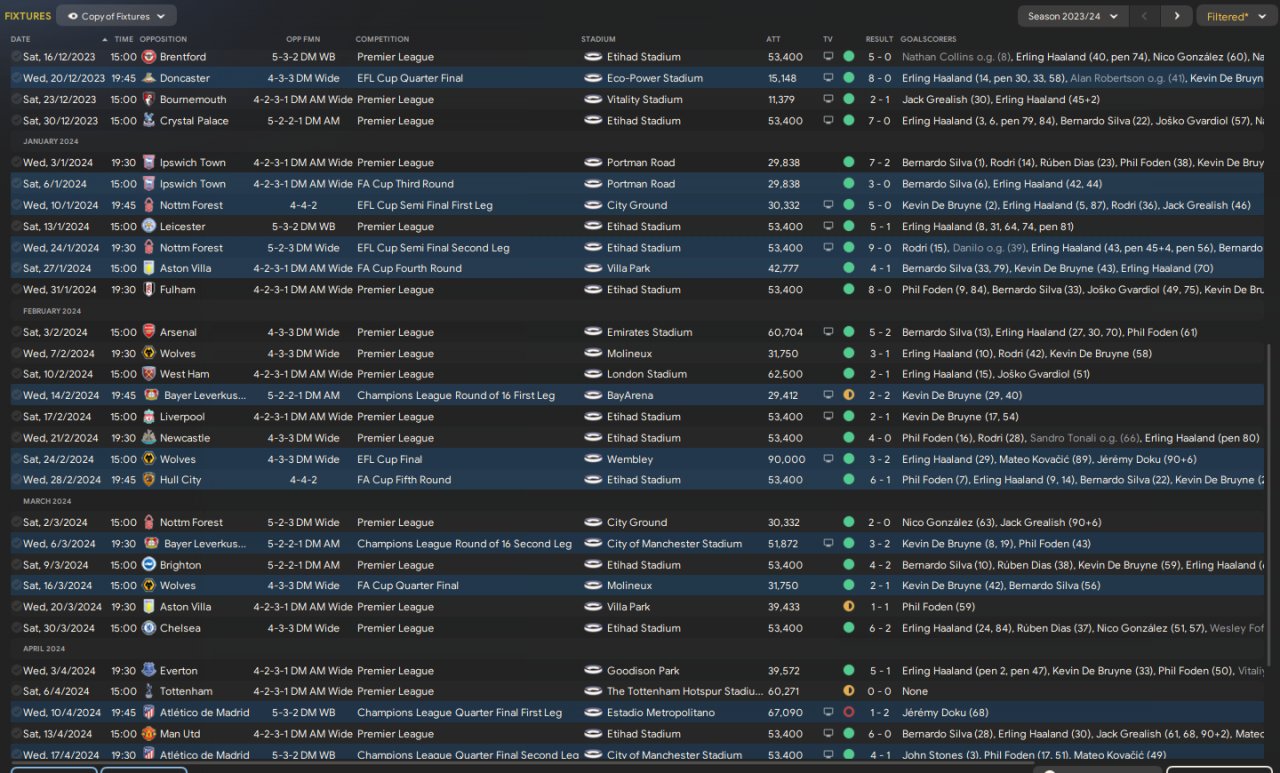The height and width of the screenshot is (773, 1280).
Task: Click the Bournemouth club badge
Action: pos(149,100)
